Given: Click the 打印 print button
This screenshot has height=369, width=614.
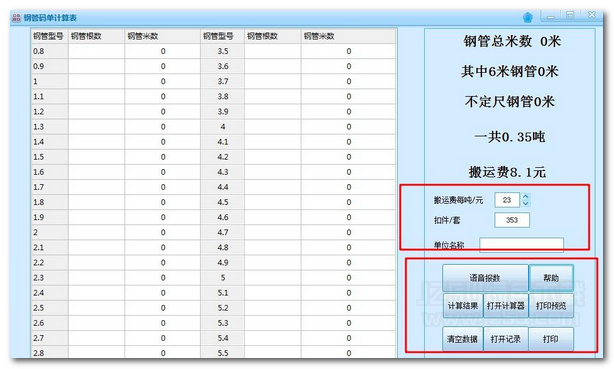Looking at the screenshot, I should tap(551, 339).
